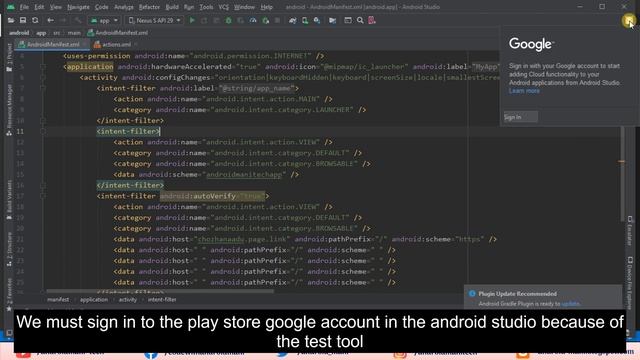The width and height of the screenshot is (640, 360).
Task: Click the Search Everywhere magnifier icon
Action: point(360,20)
